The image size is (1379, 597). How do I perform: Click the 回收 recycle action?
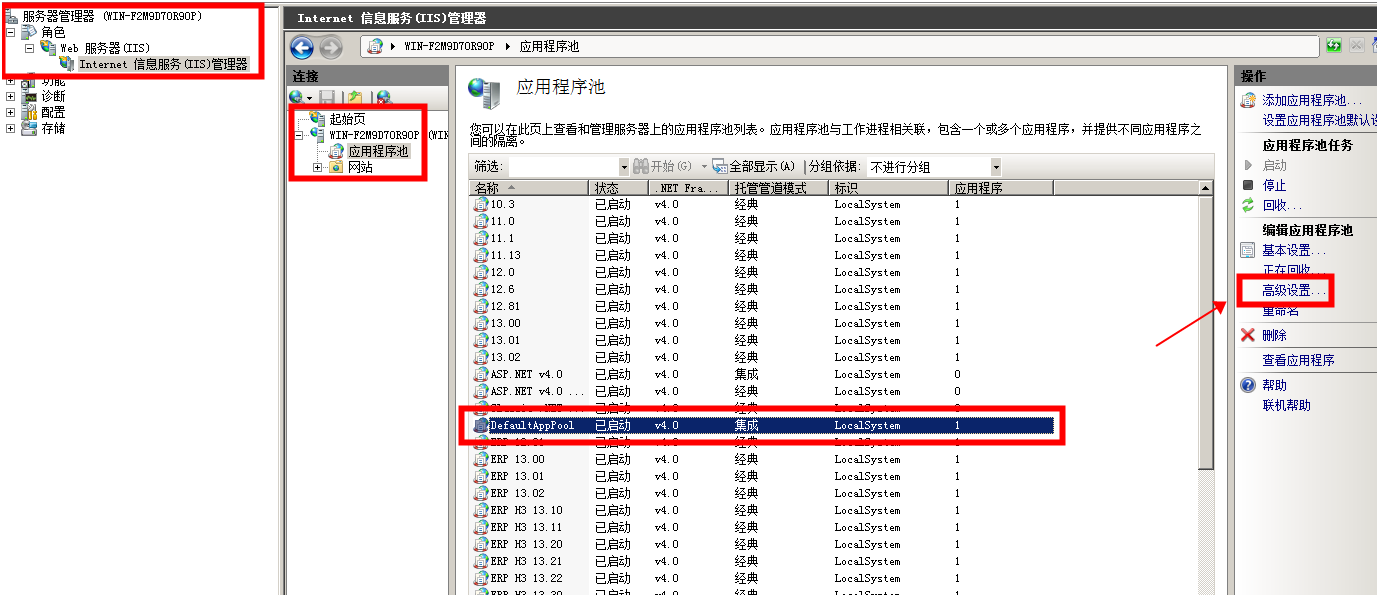(1282, 205)
